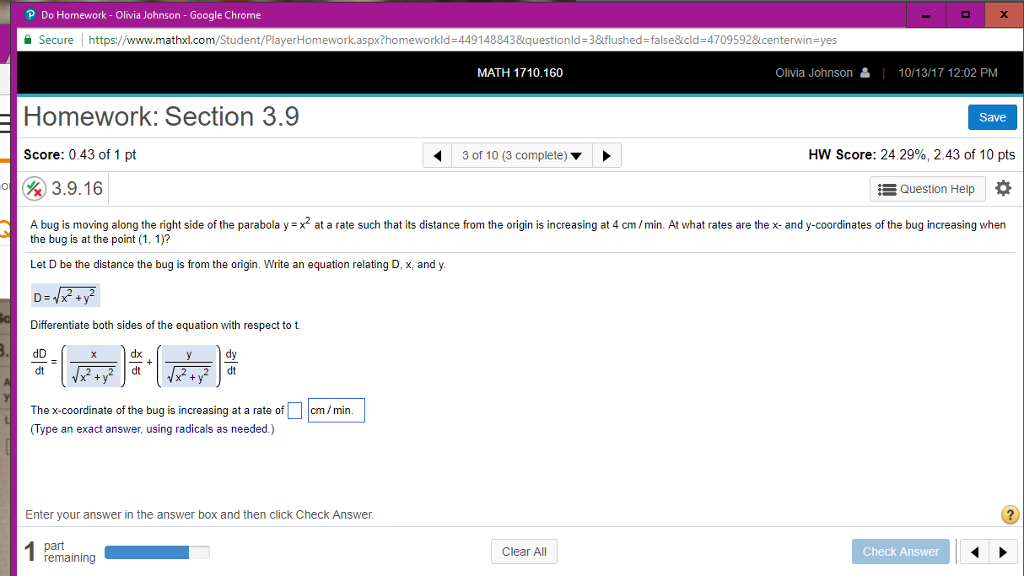The height and width of the screenshot is (576, 1024).
Task: Click the MATH 1710.160 course header
Action: coord(520,72)
